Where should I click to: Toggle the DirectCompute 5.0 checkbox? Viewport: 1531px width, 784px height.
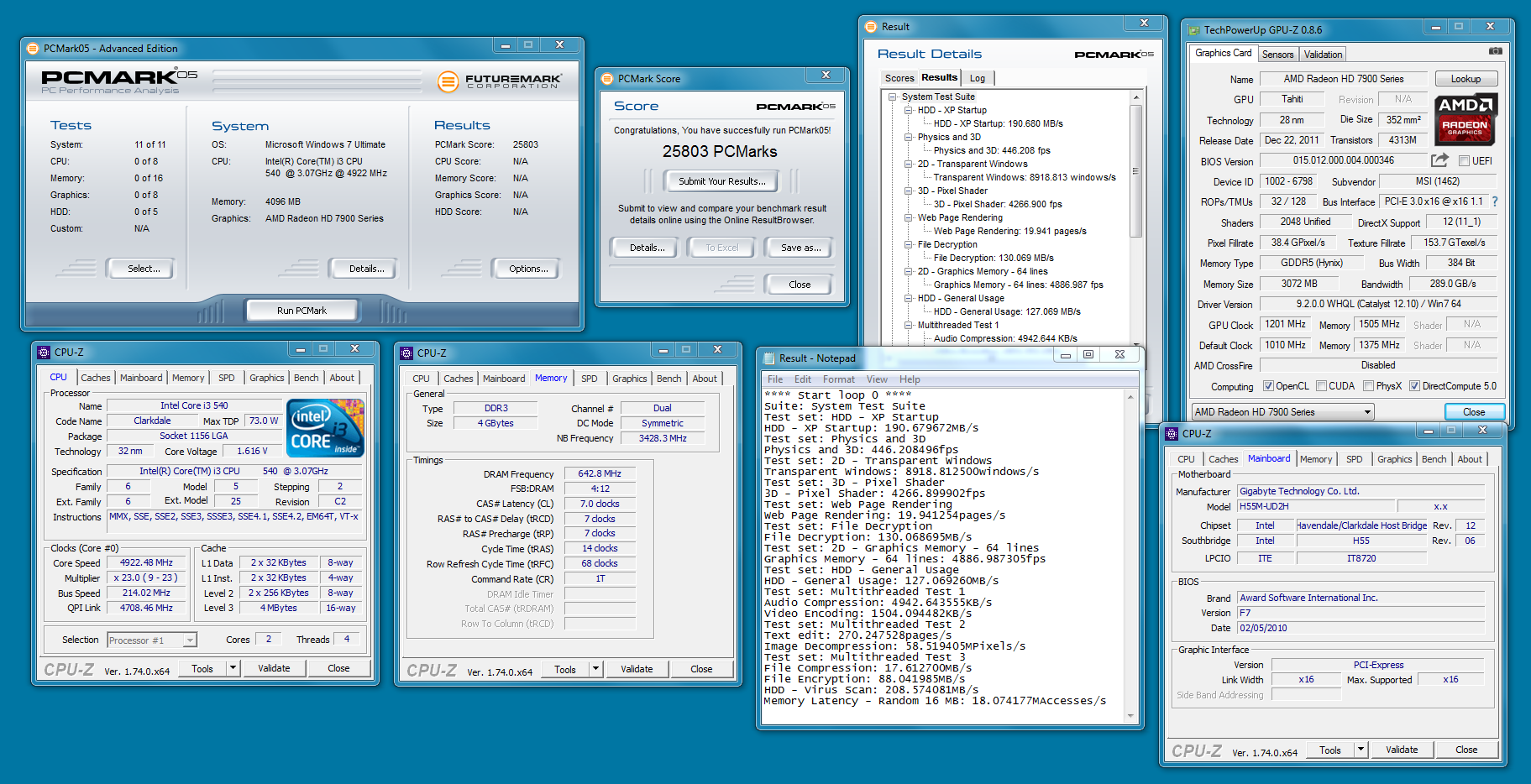coord(1414,386)
